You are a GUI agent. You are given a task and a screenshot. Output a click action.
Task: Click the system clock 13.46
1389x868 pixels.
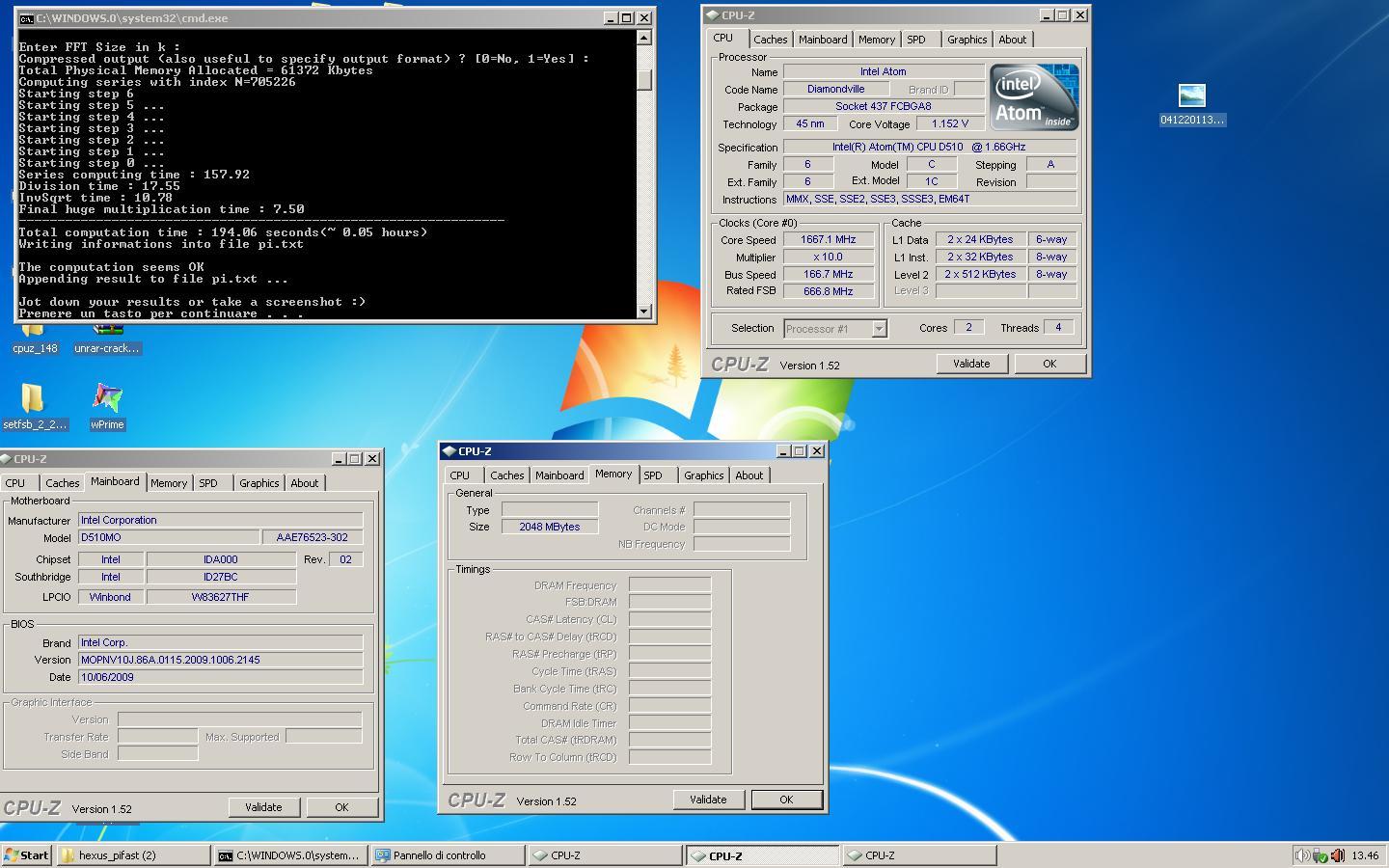point(1365,855)
